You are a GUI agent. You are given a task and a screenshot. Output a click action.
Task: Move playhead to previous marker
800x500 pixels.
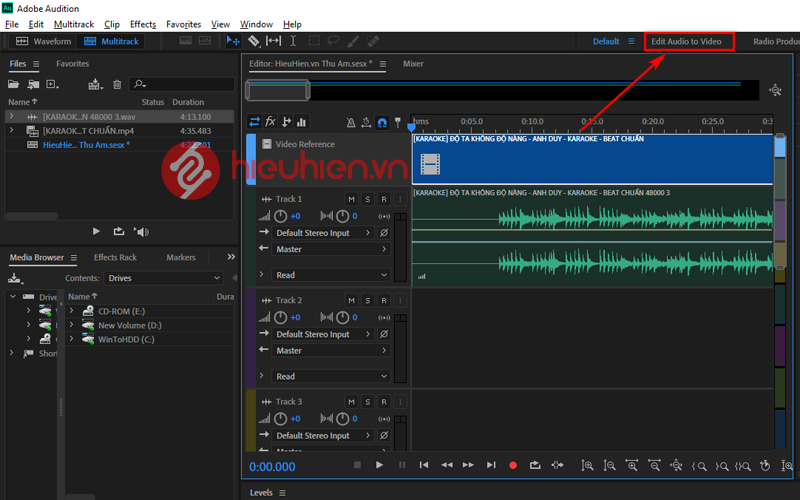[x=423, y=465]
